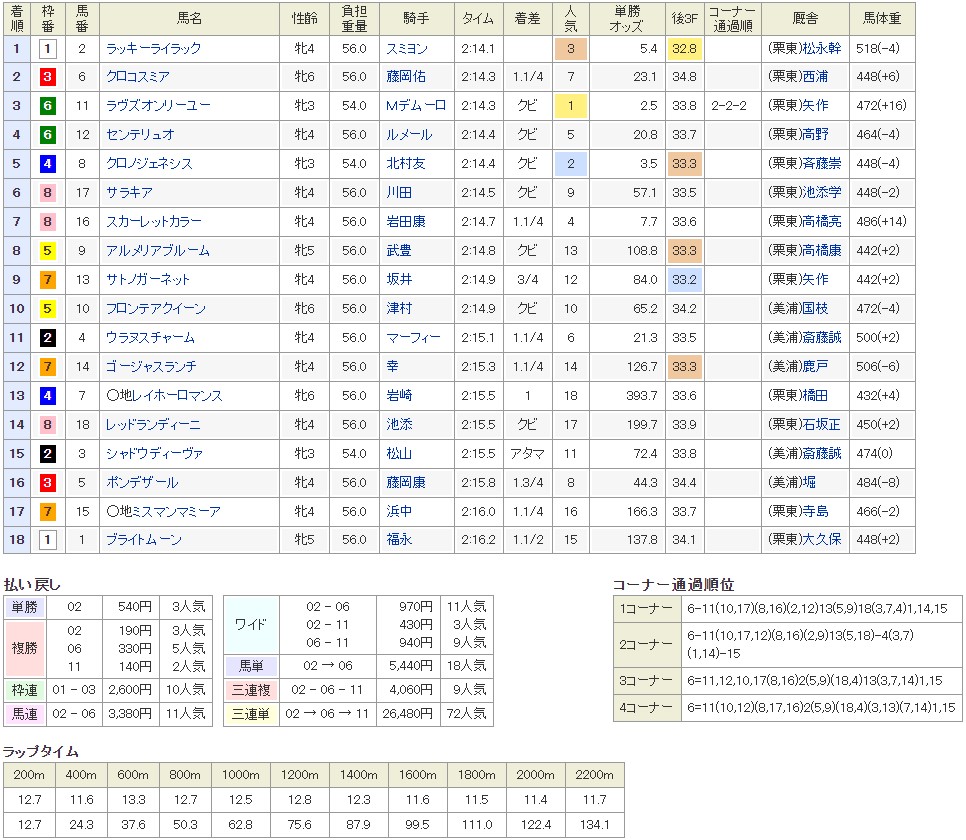Open trainer link 西浦

coord(815,77)
